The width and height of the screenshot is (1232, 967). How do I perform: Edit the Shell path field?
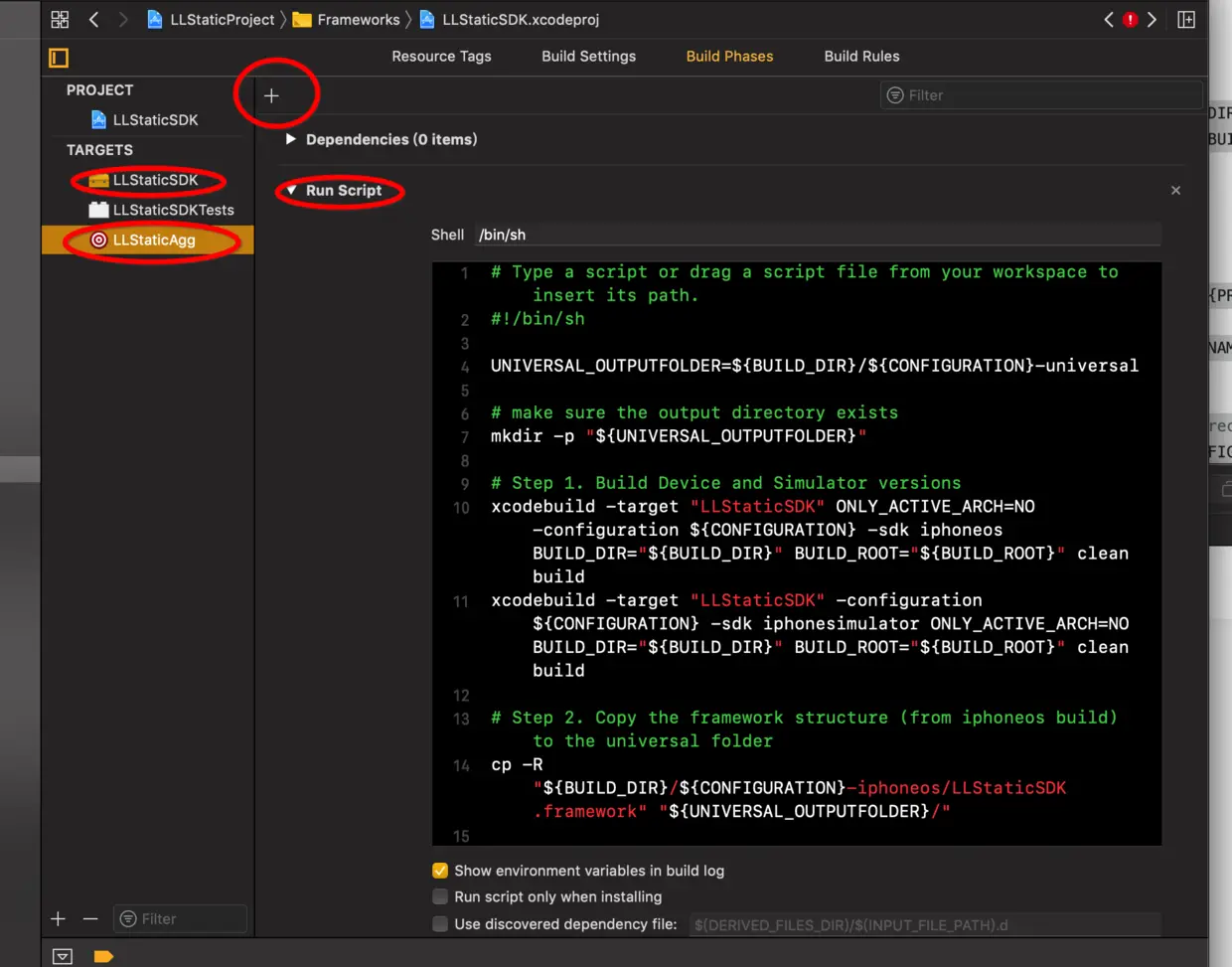(818, 235)
